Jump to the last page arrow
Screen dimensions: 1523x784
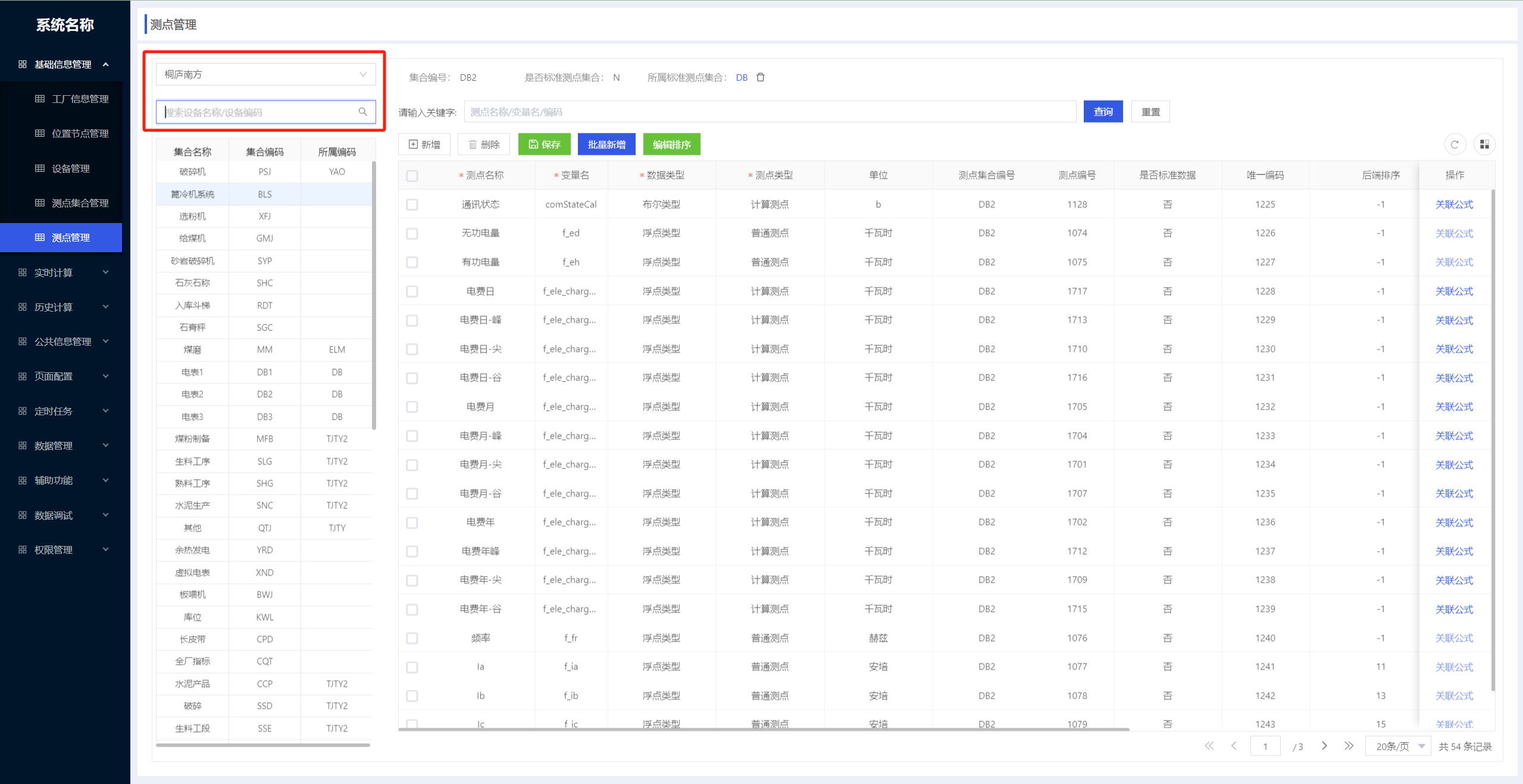click(x=1349, y=746)
